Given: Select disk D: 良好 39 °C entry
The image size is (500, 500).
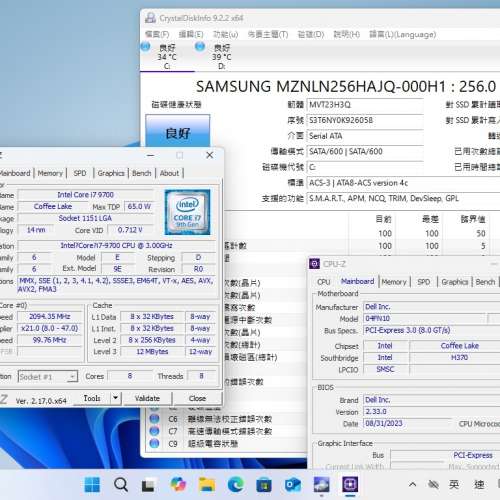Looking at the screenshot, I should tap(222, 57).
